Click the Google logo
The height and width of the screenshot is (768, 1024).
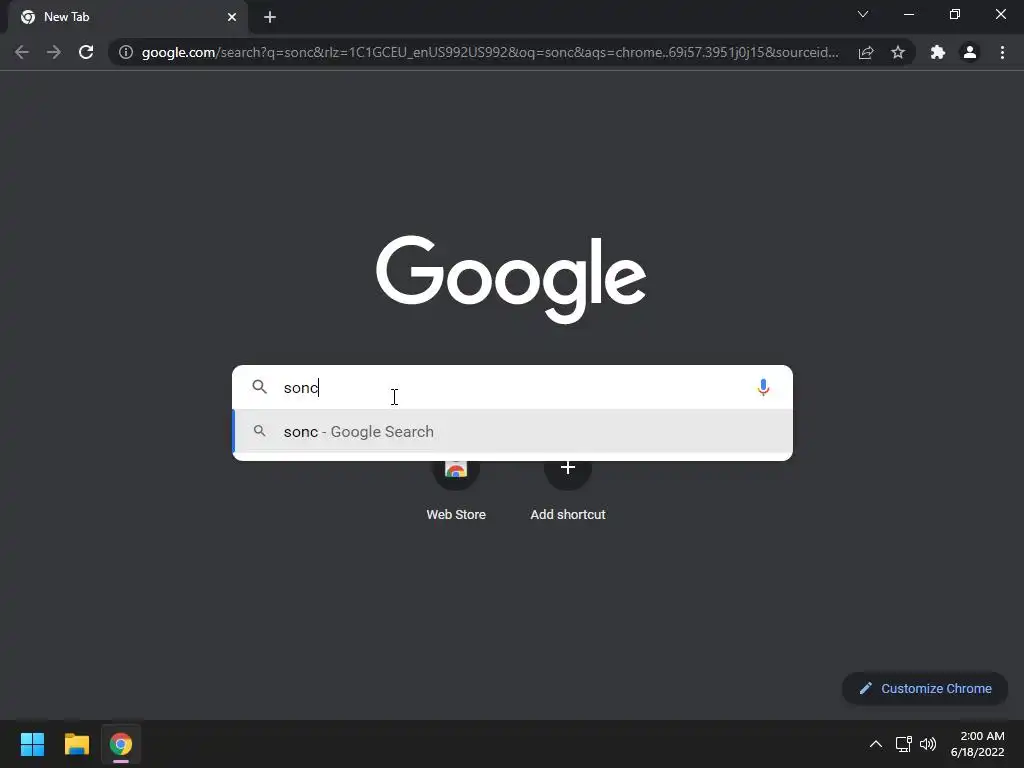coord(511,279)
